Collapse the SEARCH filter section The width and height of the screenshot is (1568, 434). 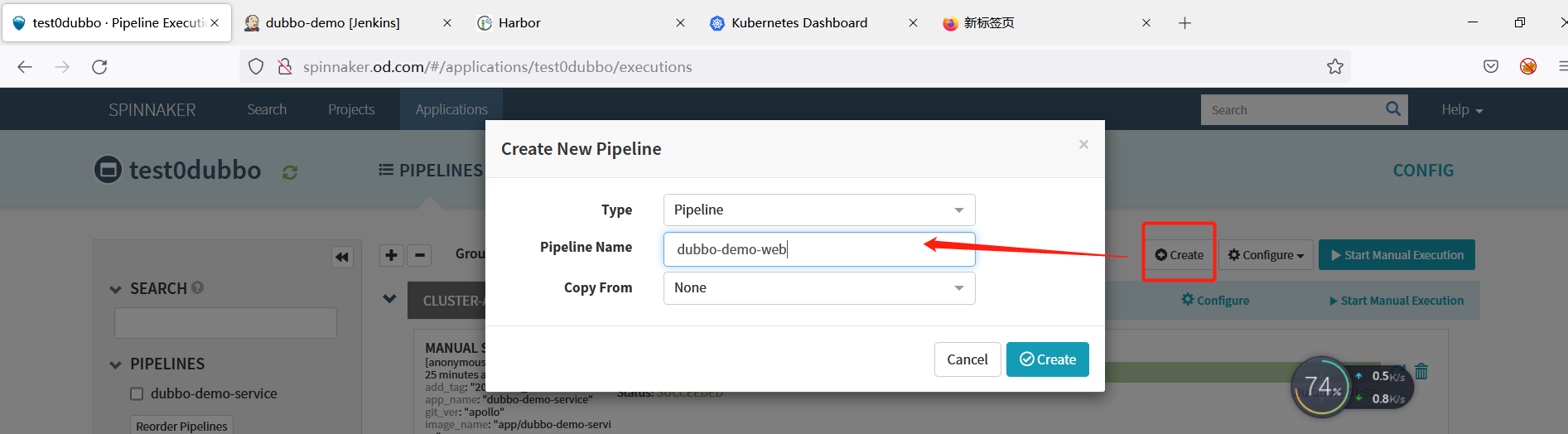pos(116,289)
